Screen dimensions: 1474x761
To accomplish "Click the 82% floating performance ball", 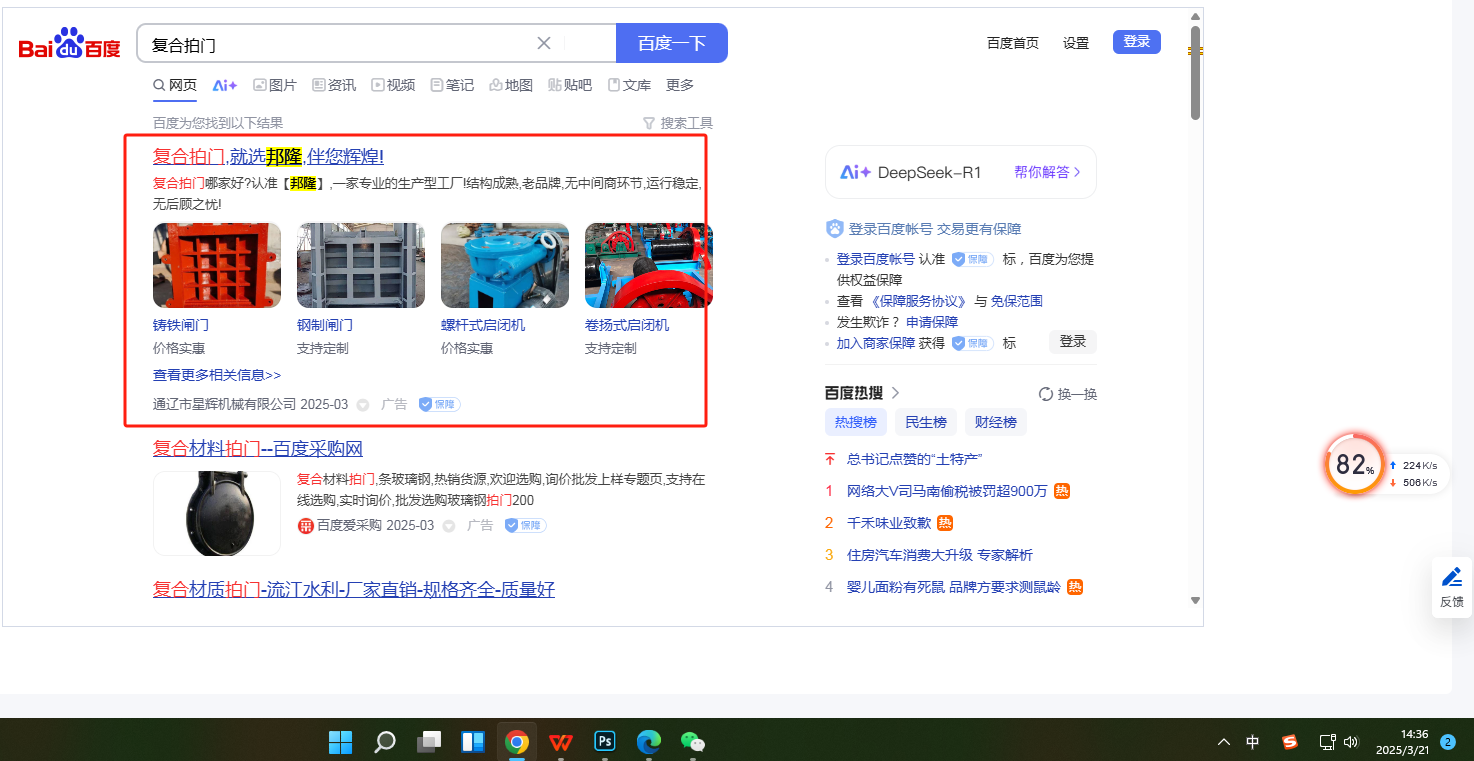I will 1355,463.
